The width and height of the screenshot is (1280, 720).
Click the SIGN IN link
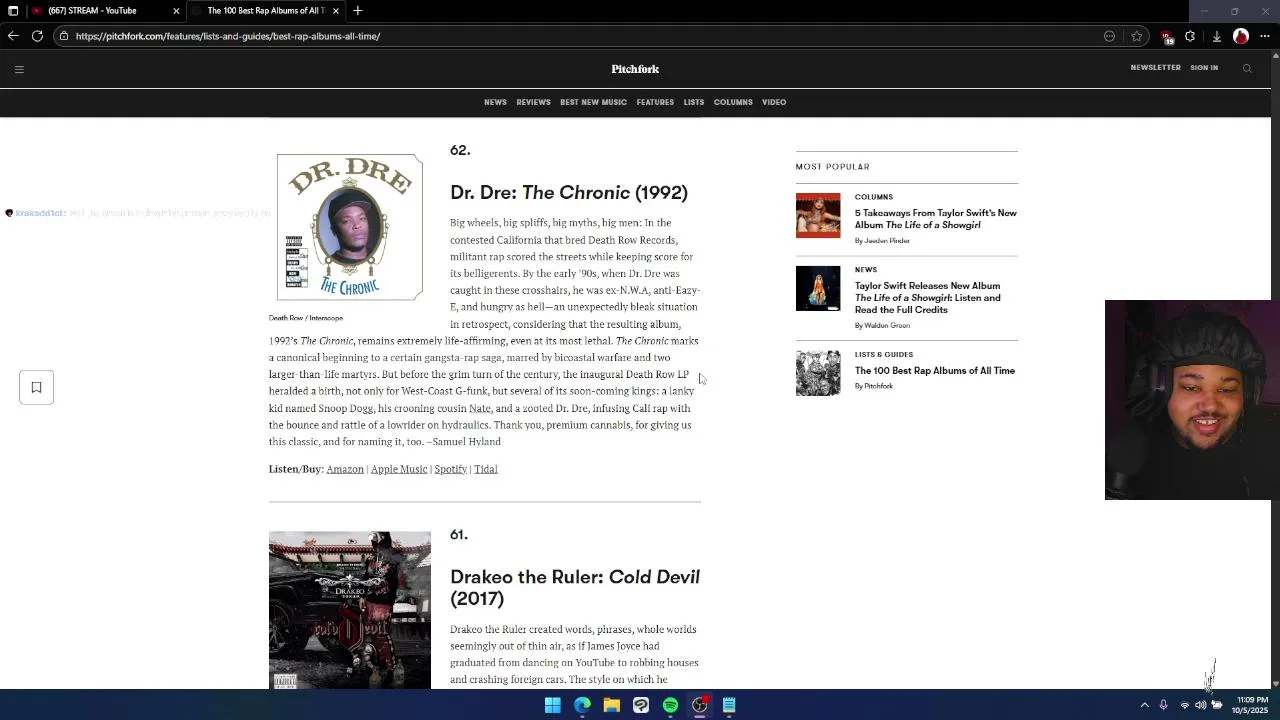pyautogui.click(x=1204, y=68)
